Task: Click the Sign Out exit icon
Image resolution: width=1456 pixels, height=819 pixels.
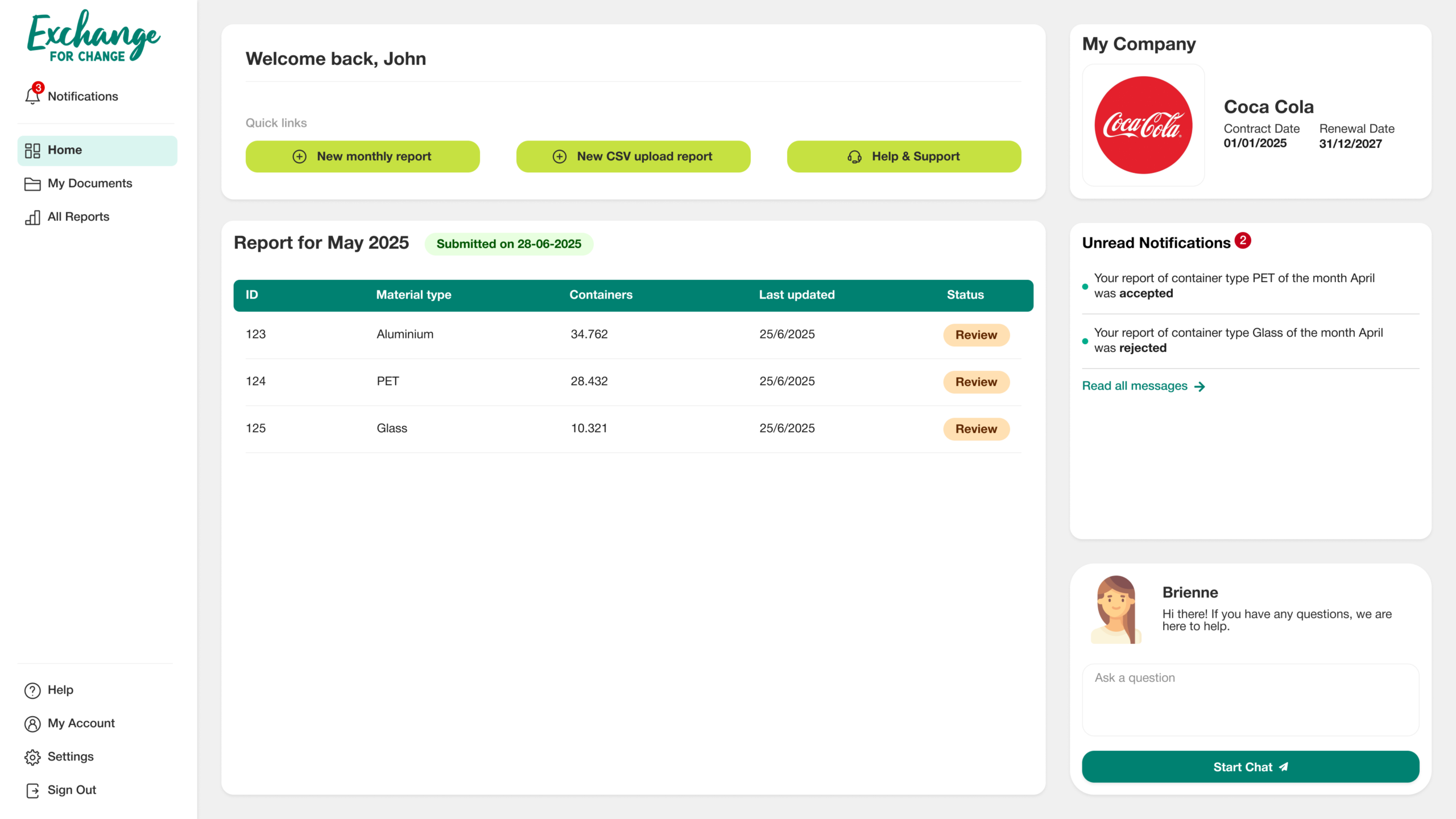Action: (32, 791)
